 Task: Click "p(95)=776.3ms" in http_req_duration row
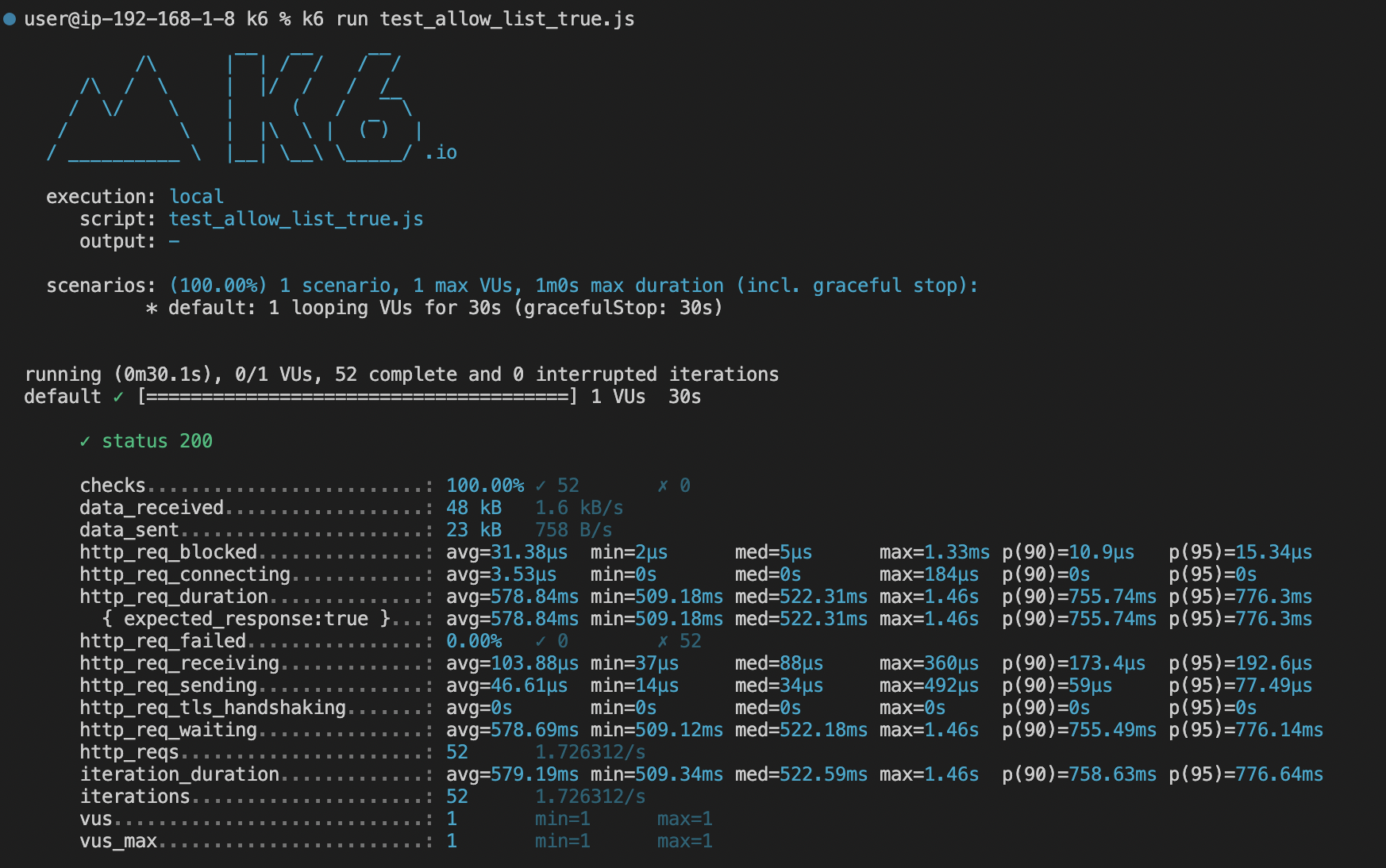1241,597
